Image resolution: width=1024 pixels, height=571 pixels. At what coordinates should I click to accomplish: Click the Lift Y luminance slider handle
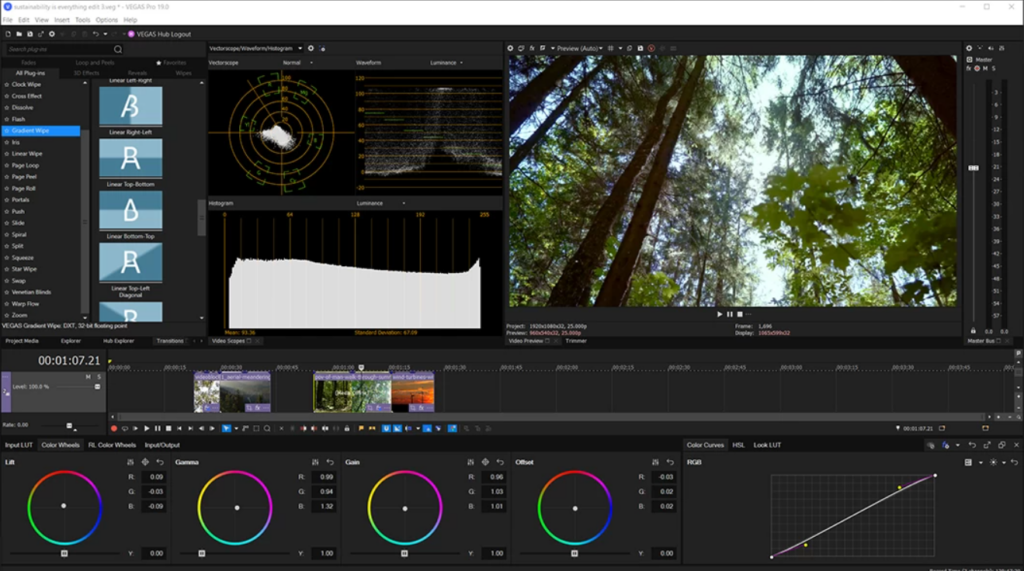coord(64,552)
